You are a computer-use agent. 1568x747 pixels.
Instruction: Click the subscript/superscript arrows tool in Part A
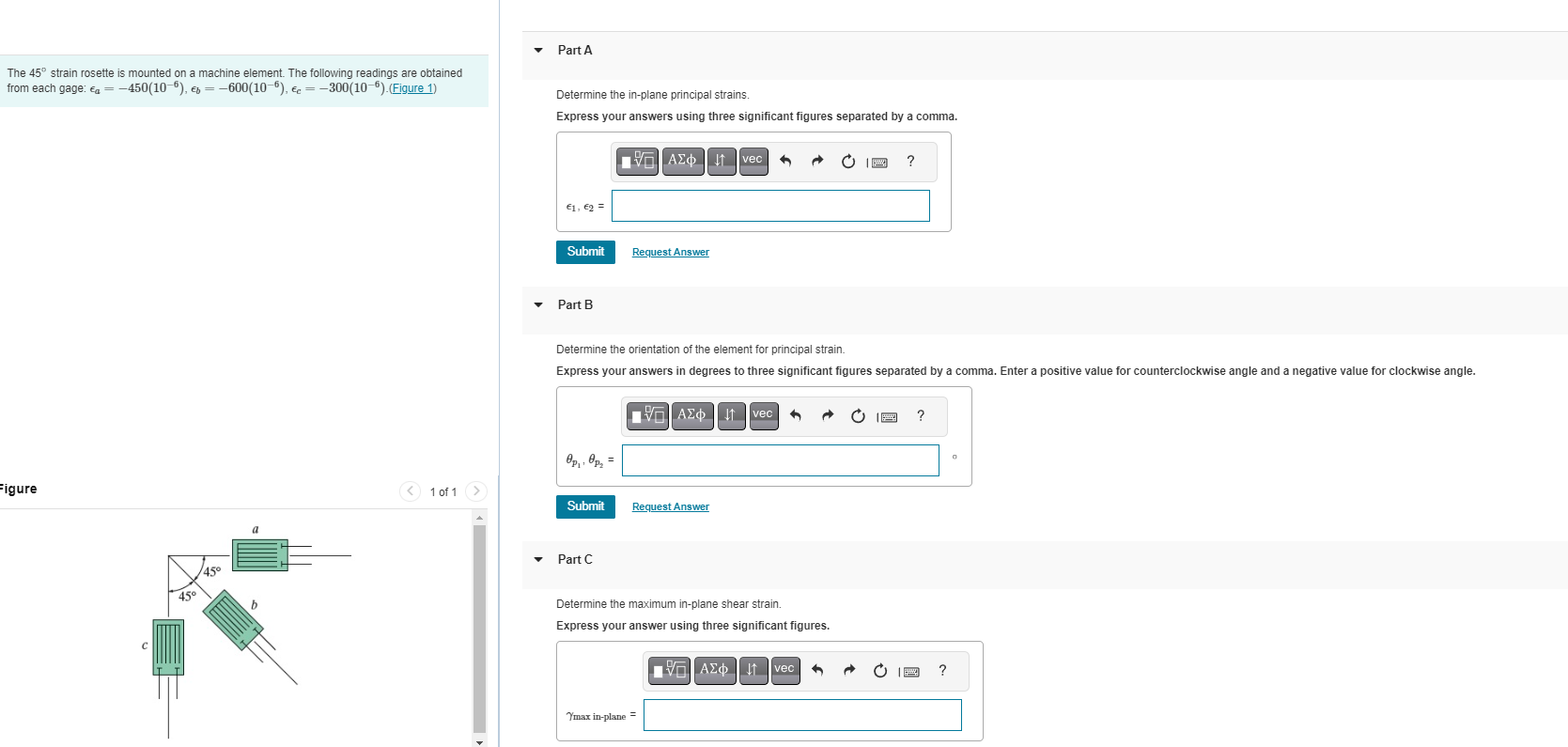coord(721,161)
